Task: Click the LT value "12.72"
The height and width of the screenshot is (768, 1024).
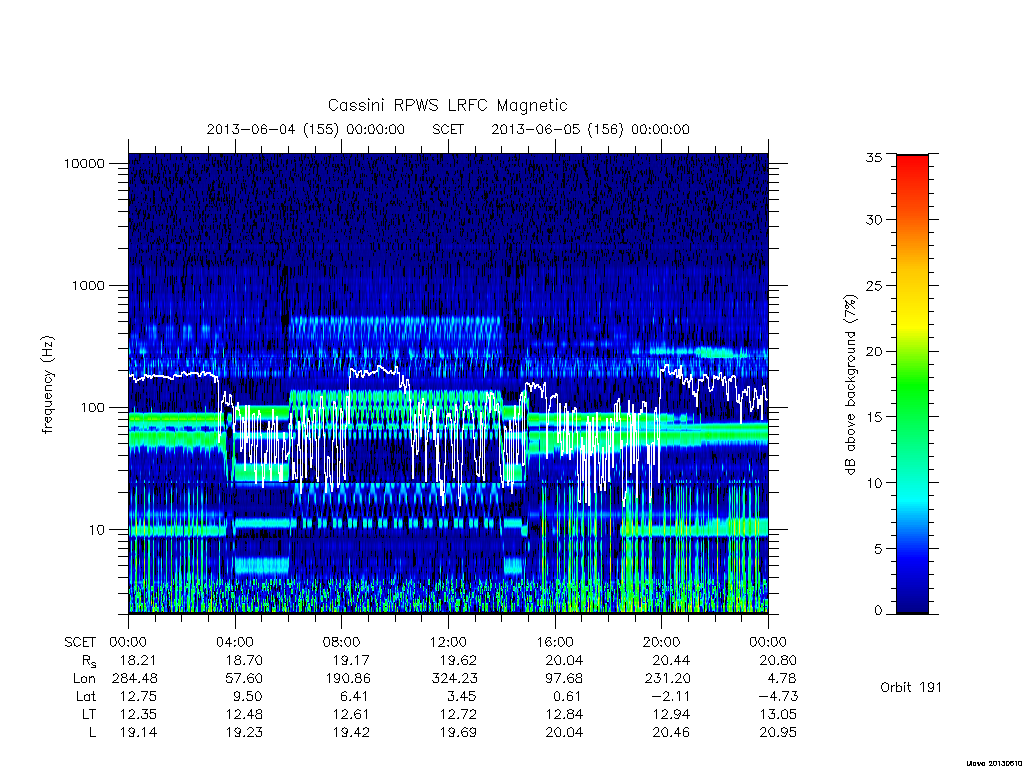Action: tap(458, 714)
